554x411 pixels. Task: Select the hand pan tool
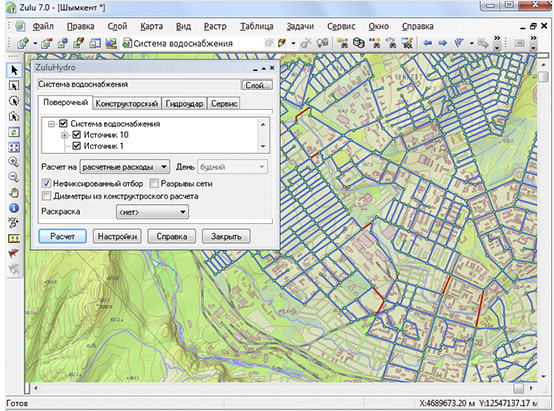(x=14, y=193)
